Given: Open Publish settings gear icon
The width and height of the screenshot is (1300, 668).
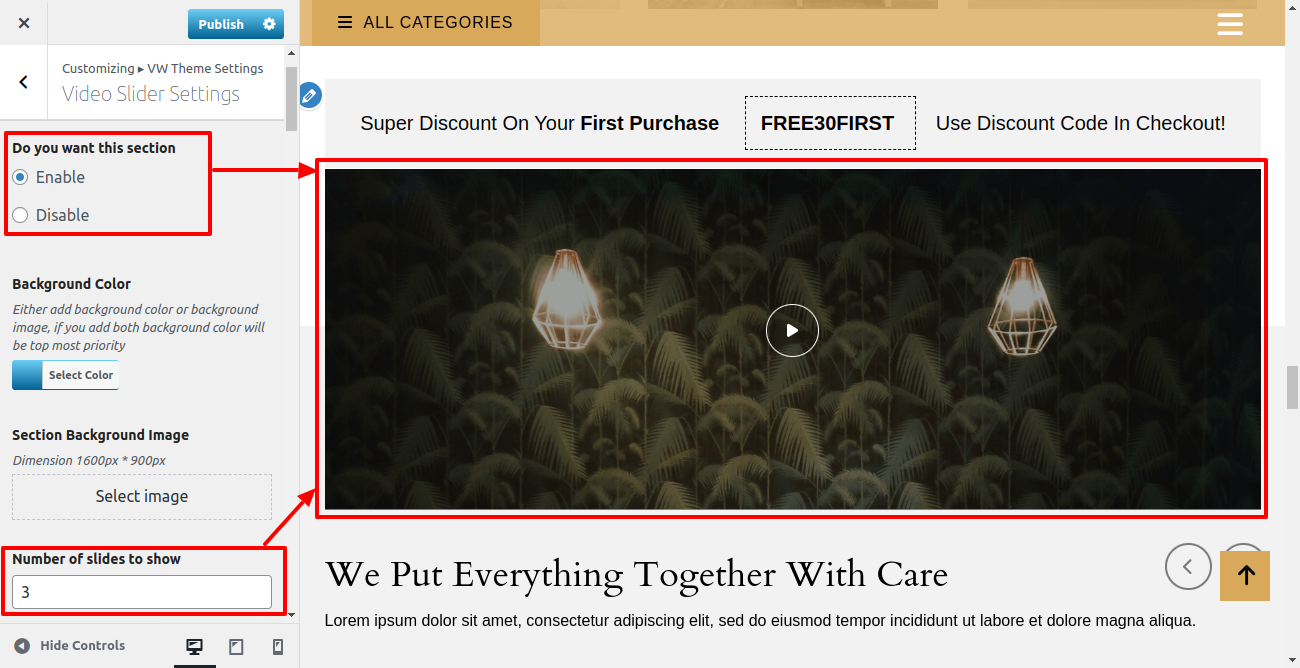Looking at the screenshot, I should 269,24.
